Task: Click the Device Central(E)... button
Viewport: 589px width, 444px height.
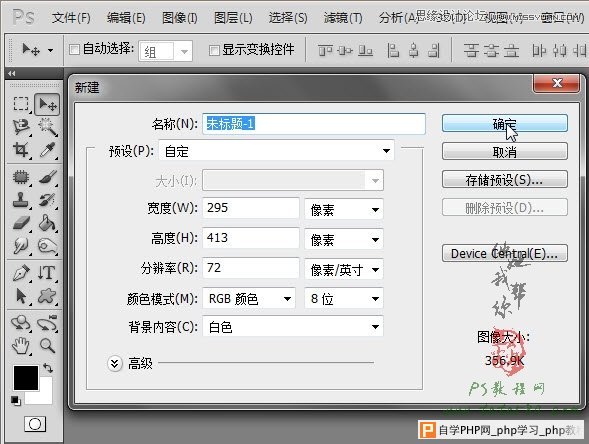Action: pos(504,254)
